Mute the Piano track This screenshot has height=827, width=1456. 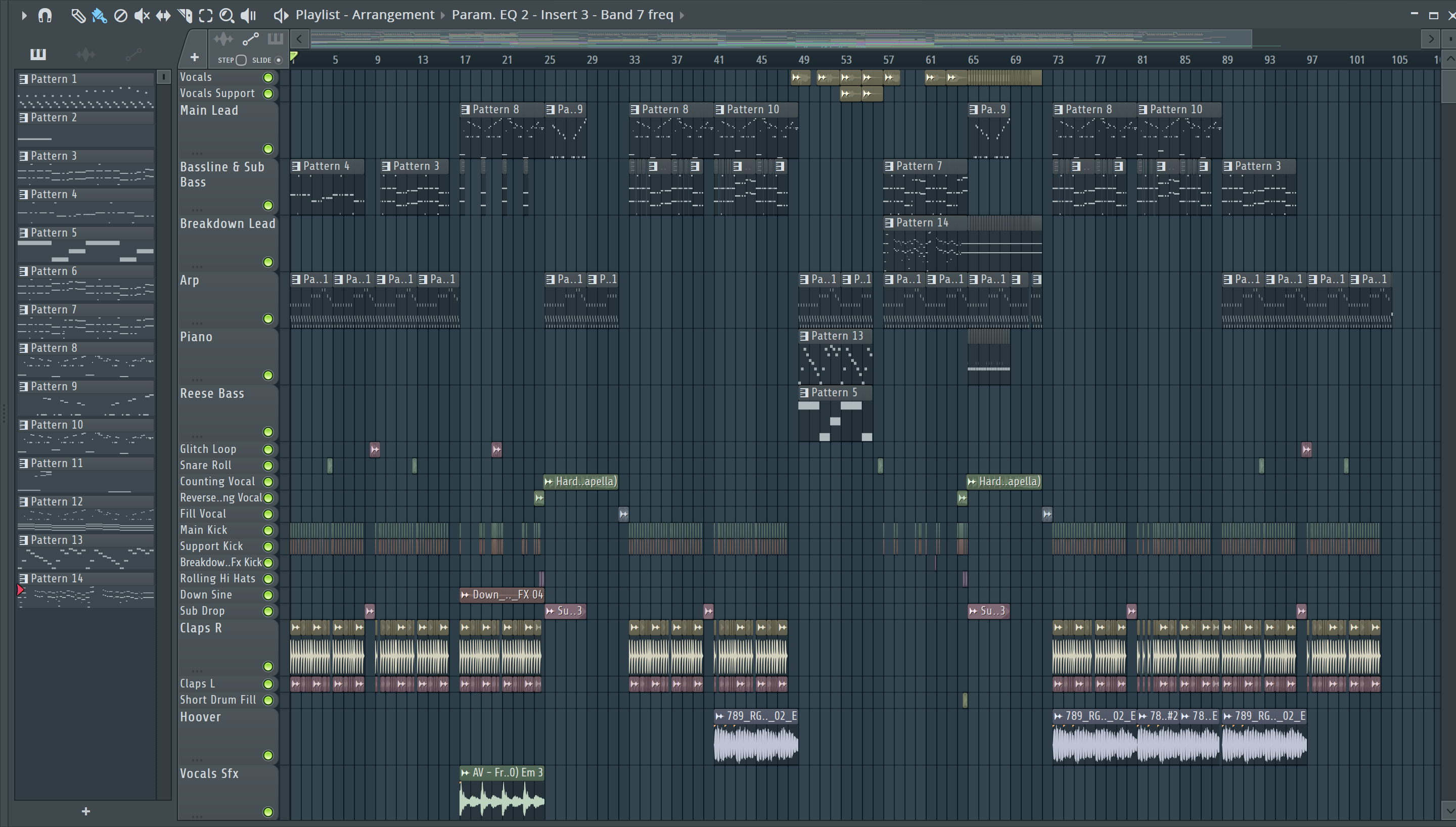268,376
